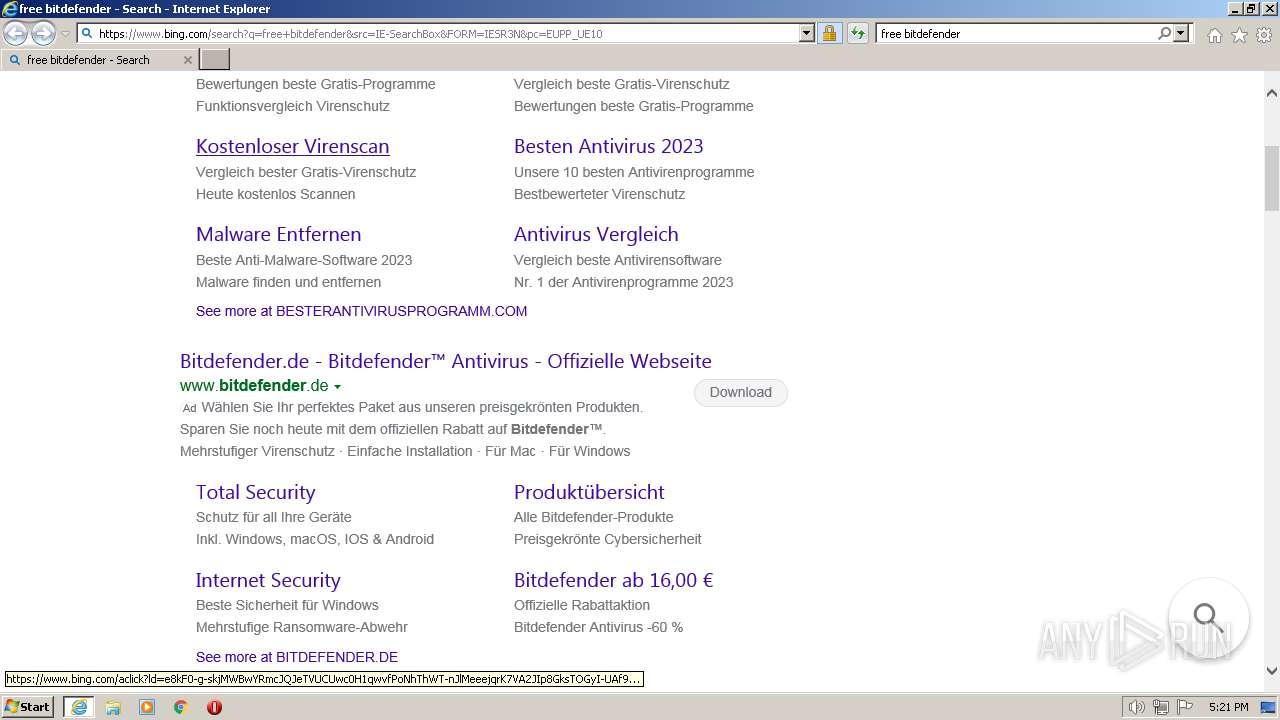Open the Produktübersicht link
Screen dimensions: 1280x720
589,492
